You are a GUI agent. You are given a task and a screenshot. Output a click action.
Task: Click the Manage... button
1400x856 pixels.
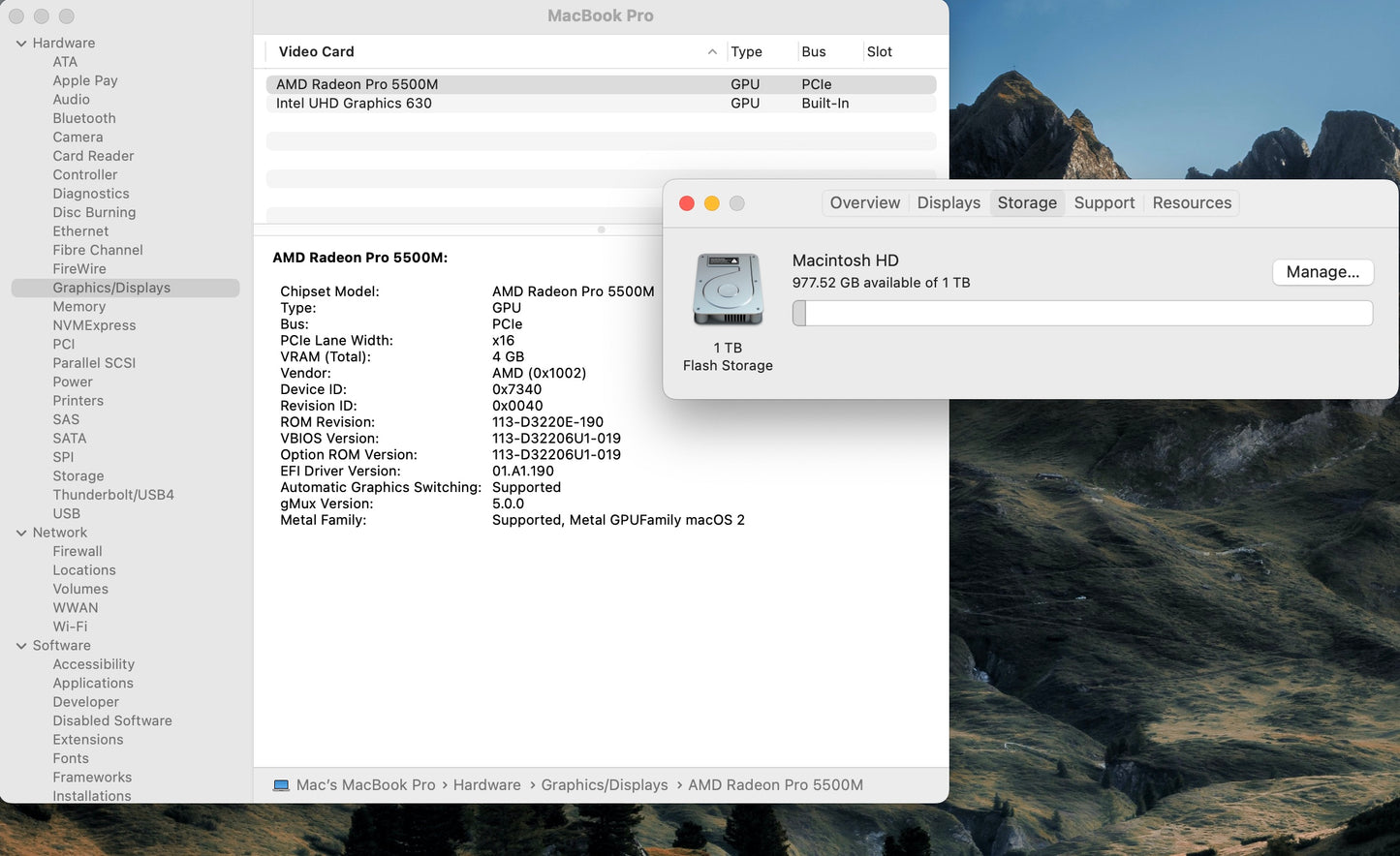[1322, 272]
